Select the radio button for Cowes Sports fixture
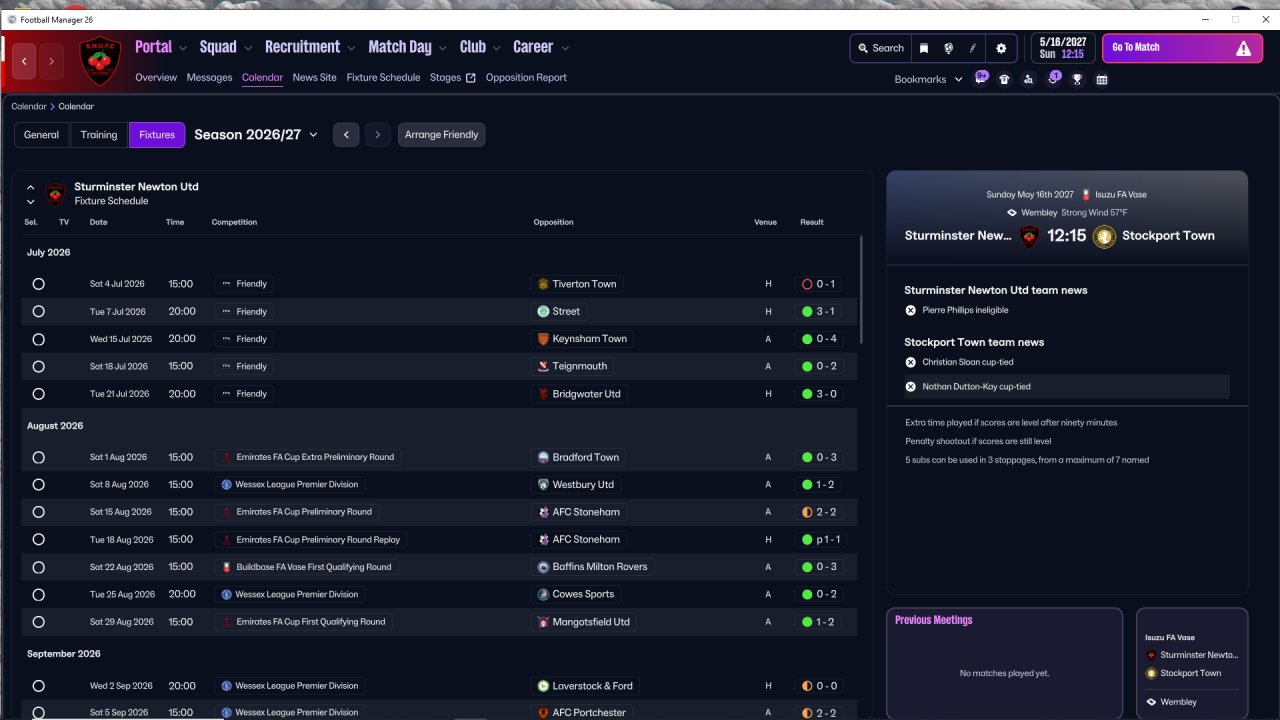This screenshot has width=1280, height=720. coord(38,594)
